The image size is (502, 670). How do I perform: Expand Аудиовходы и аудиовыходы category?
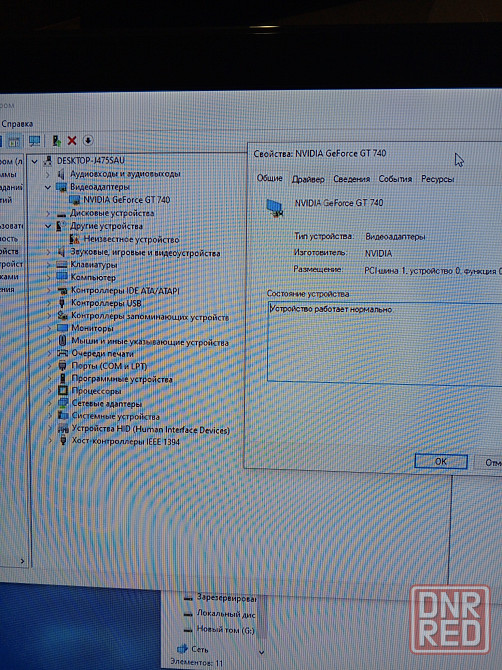(x=48, y=174)
